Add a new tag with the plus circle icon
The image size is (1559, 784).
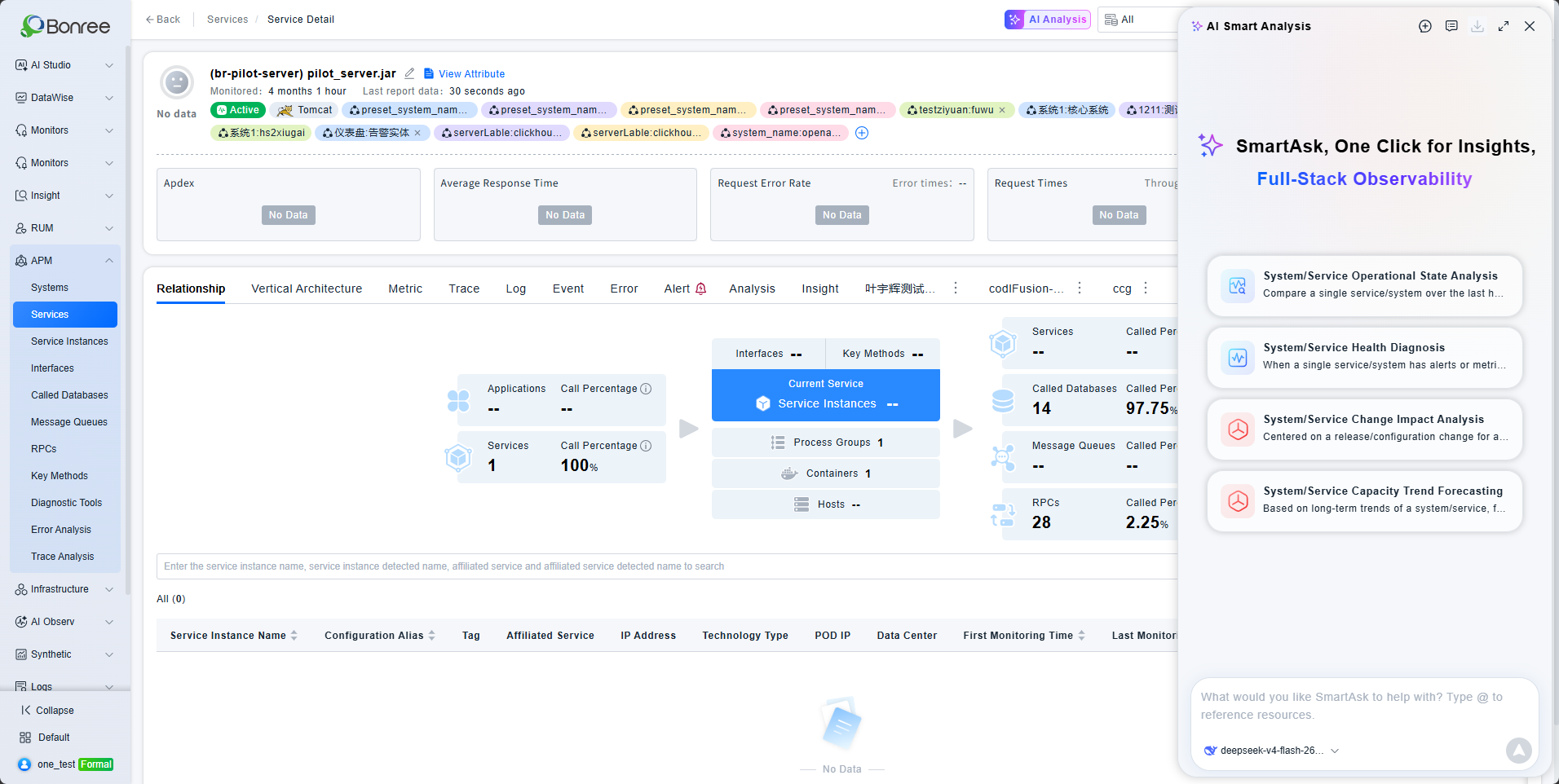[x=862, y=133]
